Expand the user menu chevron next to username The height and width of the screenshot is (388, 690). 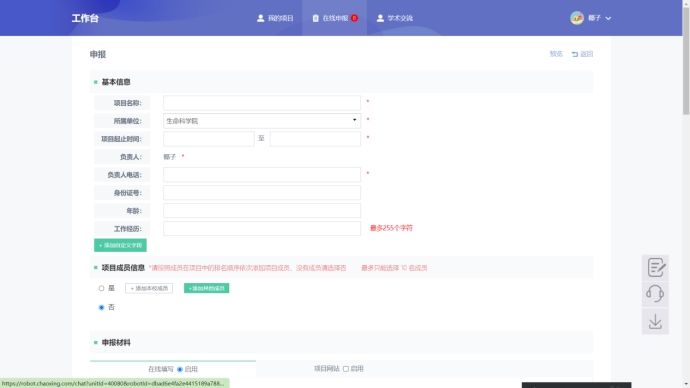(608, 18)
